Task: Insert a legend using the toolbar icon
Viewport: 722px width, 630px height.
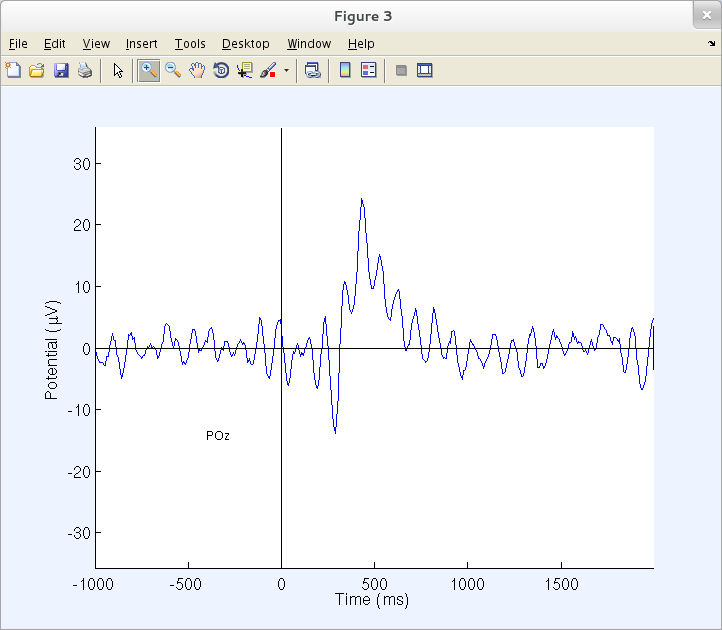Action: pos(369,71)
